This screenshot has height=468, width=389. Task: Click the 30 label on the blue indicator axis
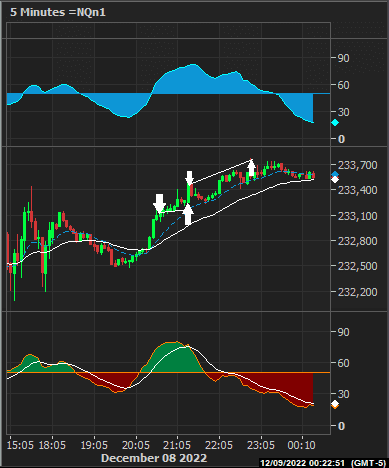(344, 112)
